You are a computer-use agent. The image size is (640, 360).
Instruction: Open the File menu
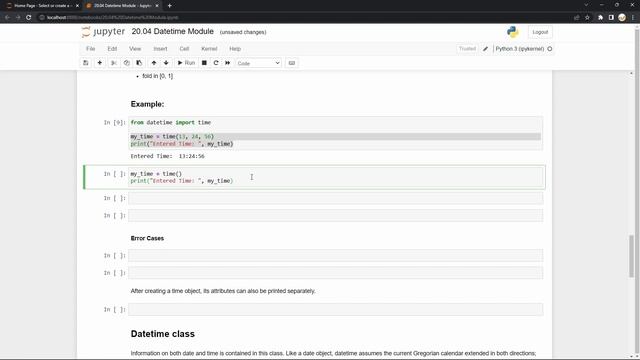pyautogui.click(x=91, y=49)
